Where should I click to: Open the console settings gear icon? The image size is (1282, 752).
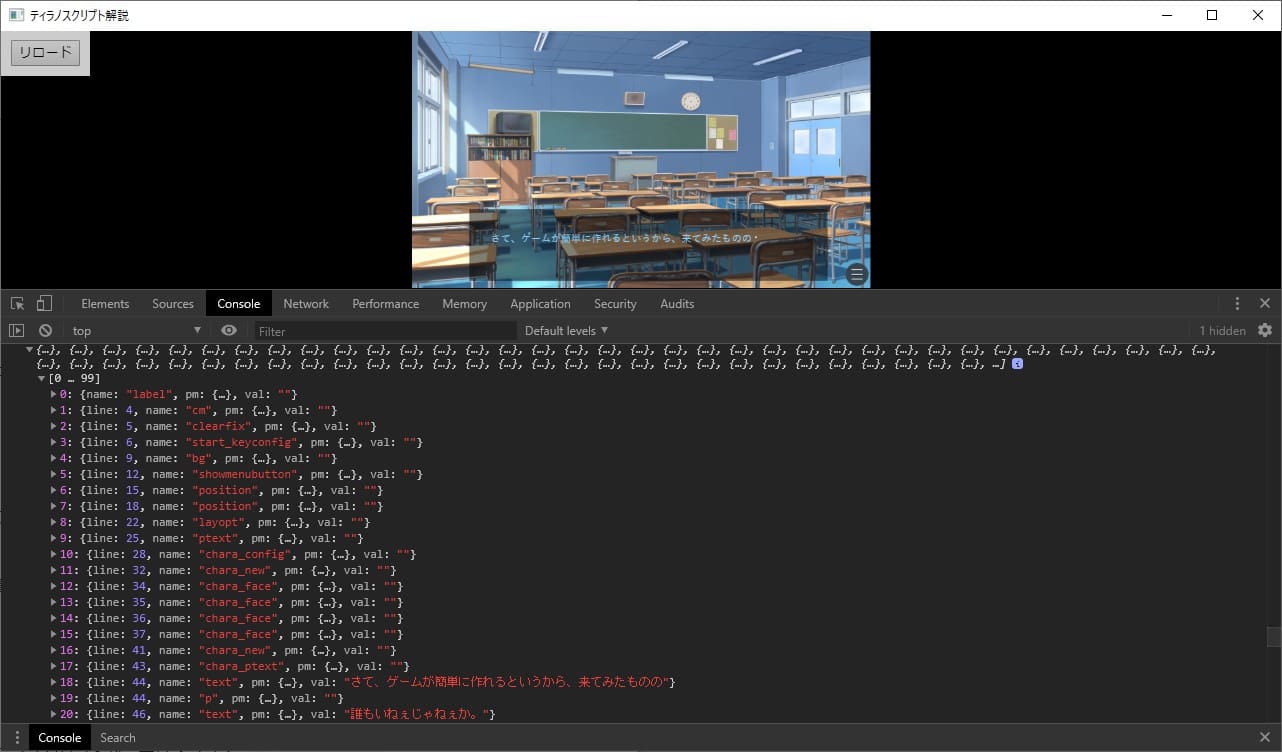[1265, 330]
